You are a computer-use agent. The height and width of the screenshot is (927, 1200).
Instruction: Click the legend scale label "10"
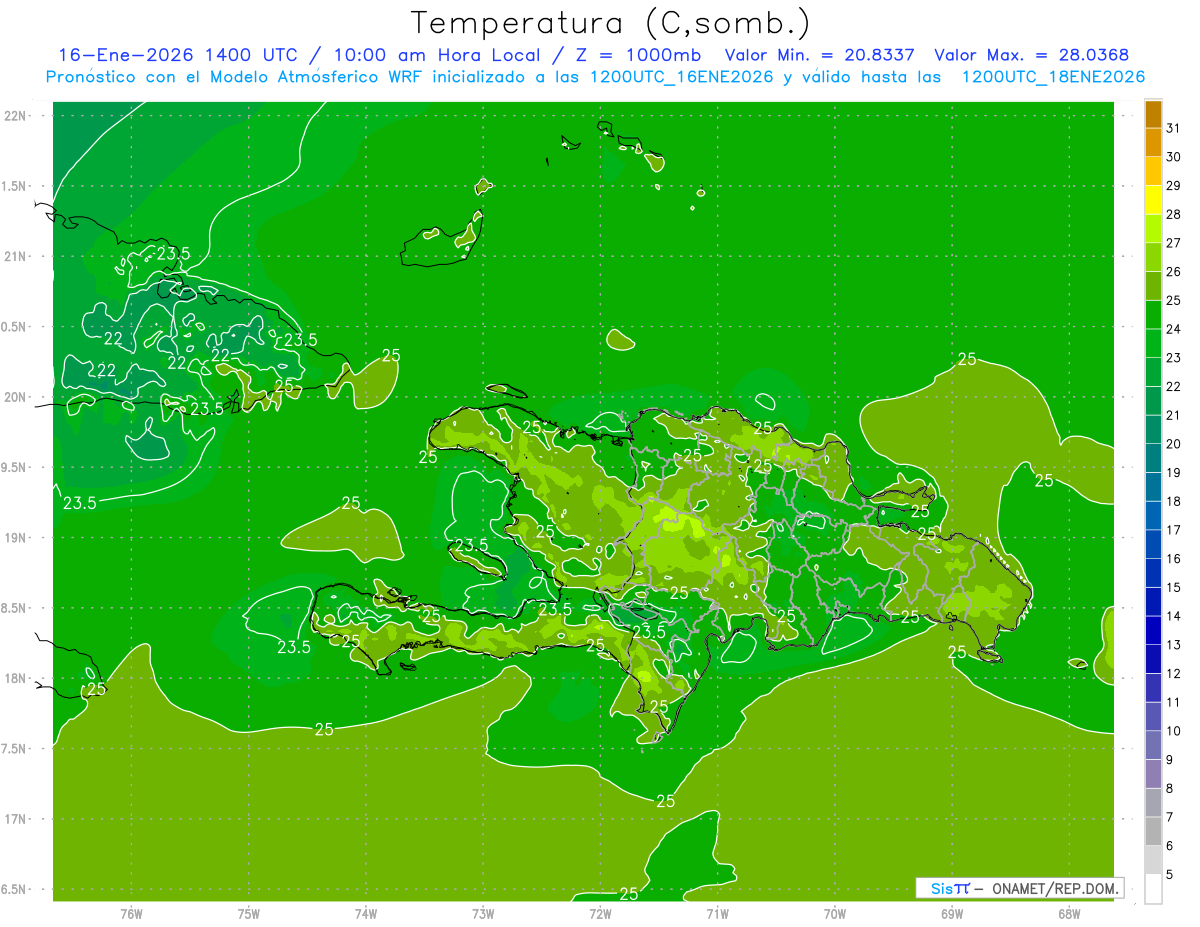pyautogui.click(x=1174, y=731)
